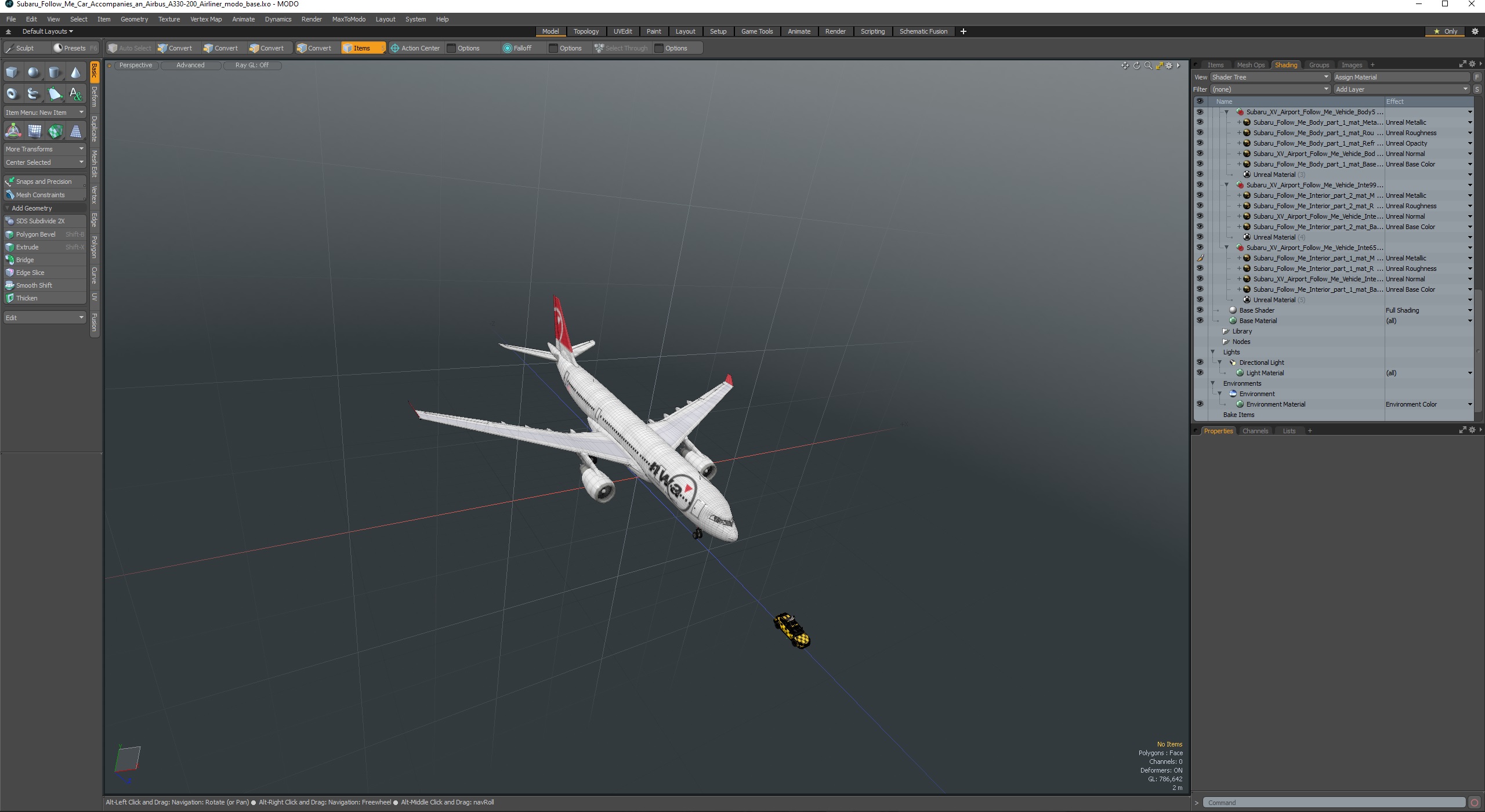Activate the Extrude tool
This screenshot has height=812, width=1485.
click(x=45, y=247)
